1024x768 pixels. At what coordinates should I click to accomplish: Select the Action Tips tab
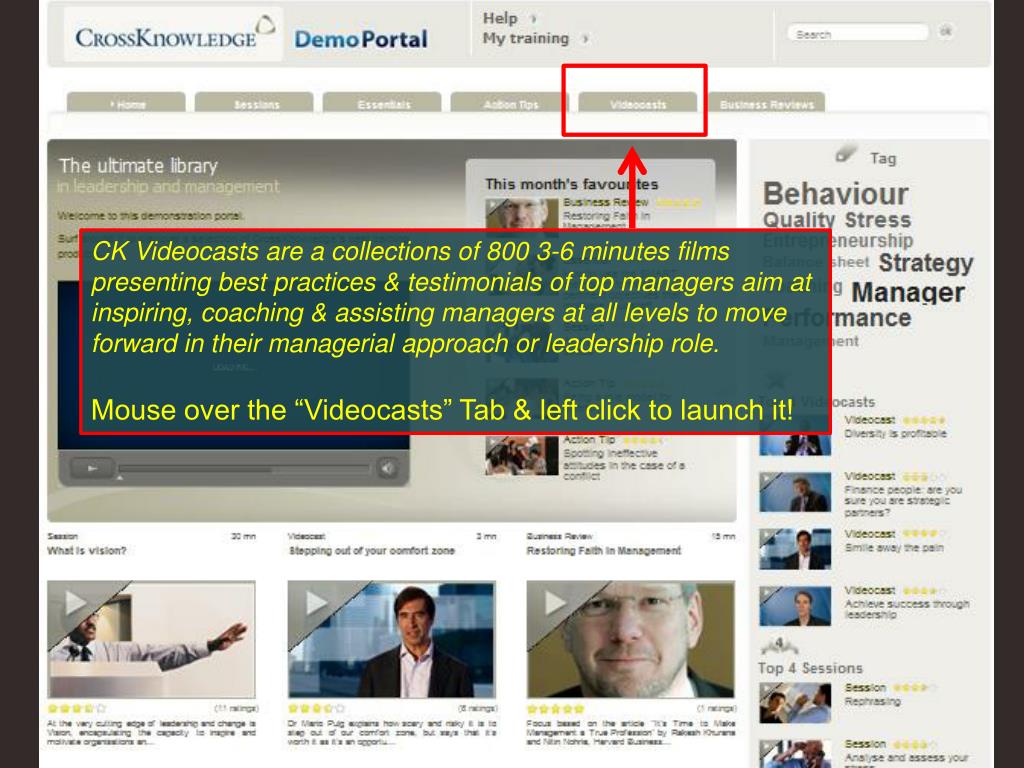click(x=510, y=103)
